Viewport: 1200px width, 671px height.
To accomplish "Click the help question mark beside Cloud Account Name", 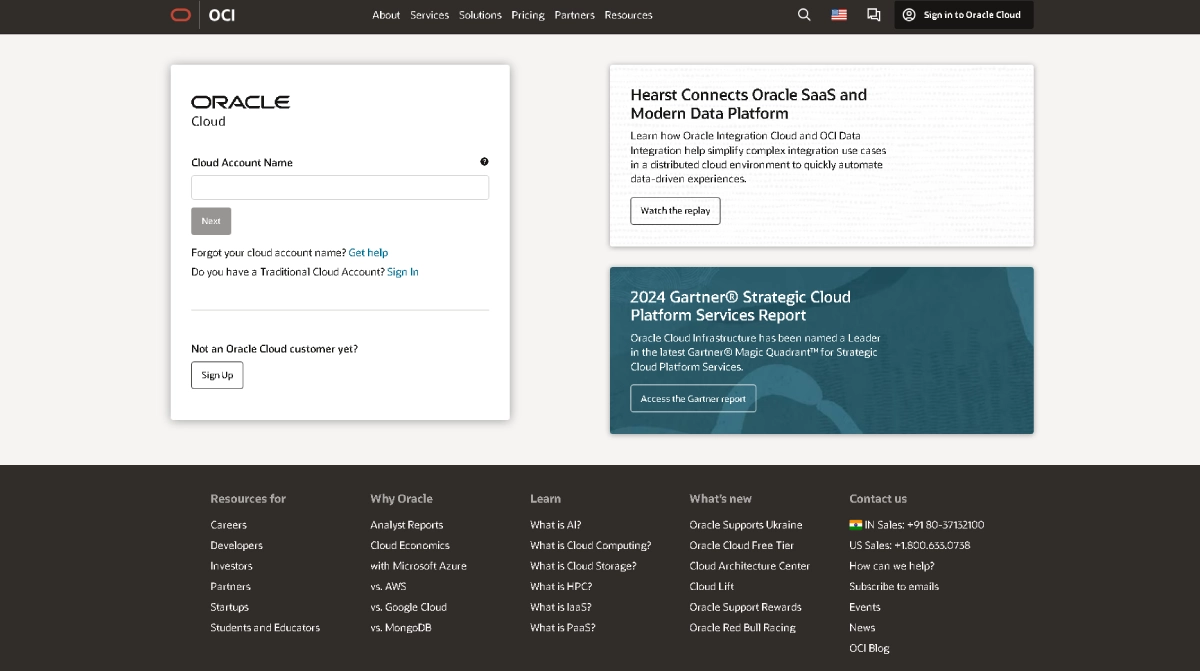I will pyautogui.click(x=484, y=162).
